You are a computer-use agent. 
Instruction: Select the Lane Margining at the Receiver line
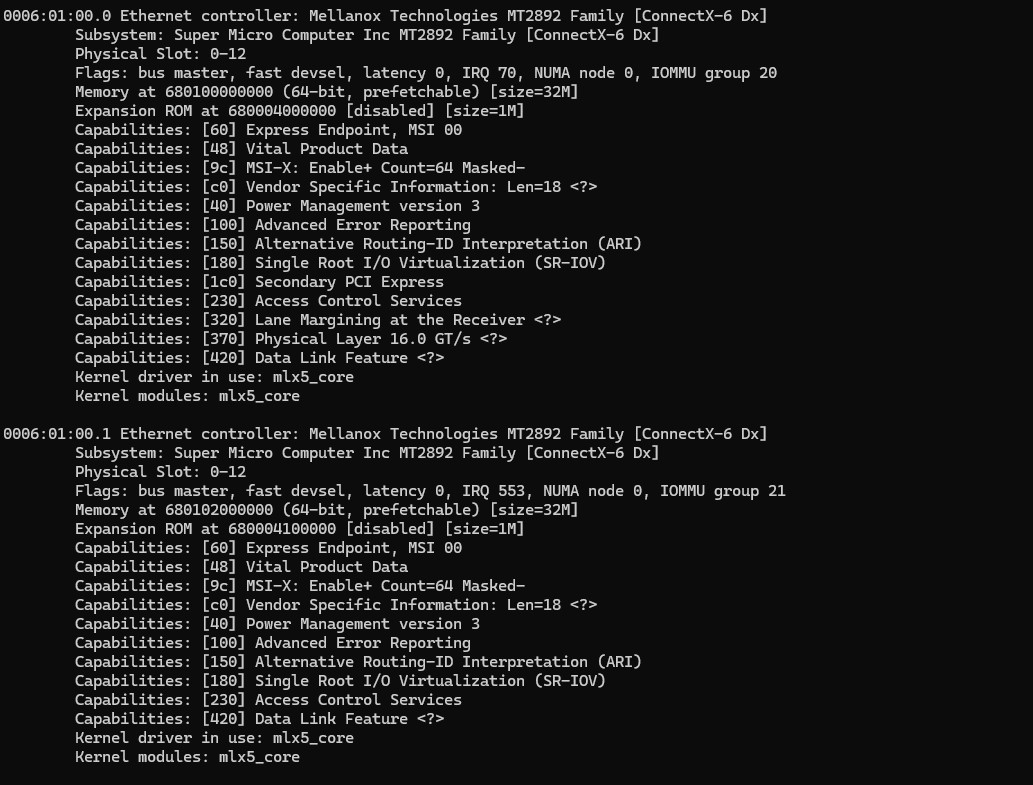(x=317, y=320)
